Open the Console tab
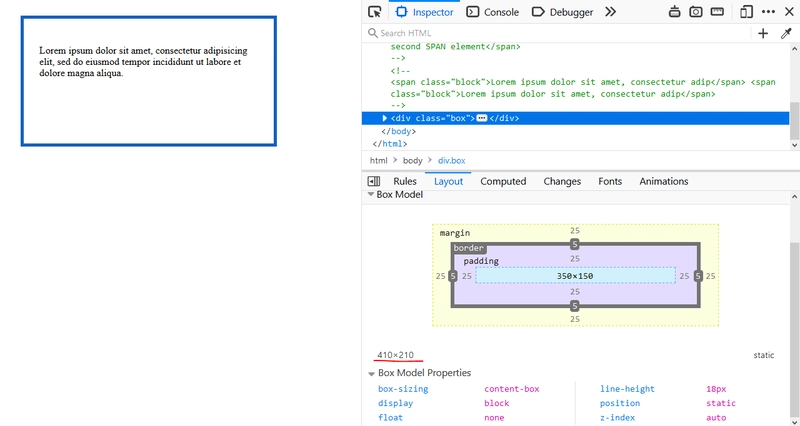800x426 pixels. pyautogui.click(x=493, y=12)
